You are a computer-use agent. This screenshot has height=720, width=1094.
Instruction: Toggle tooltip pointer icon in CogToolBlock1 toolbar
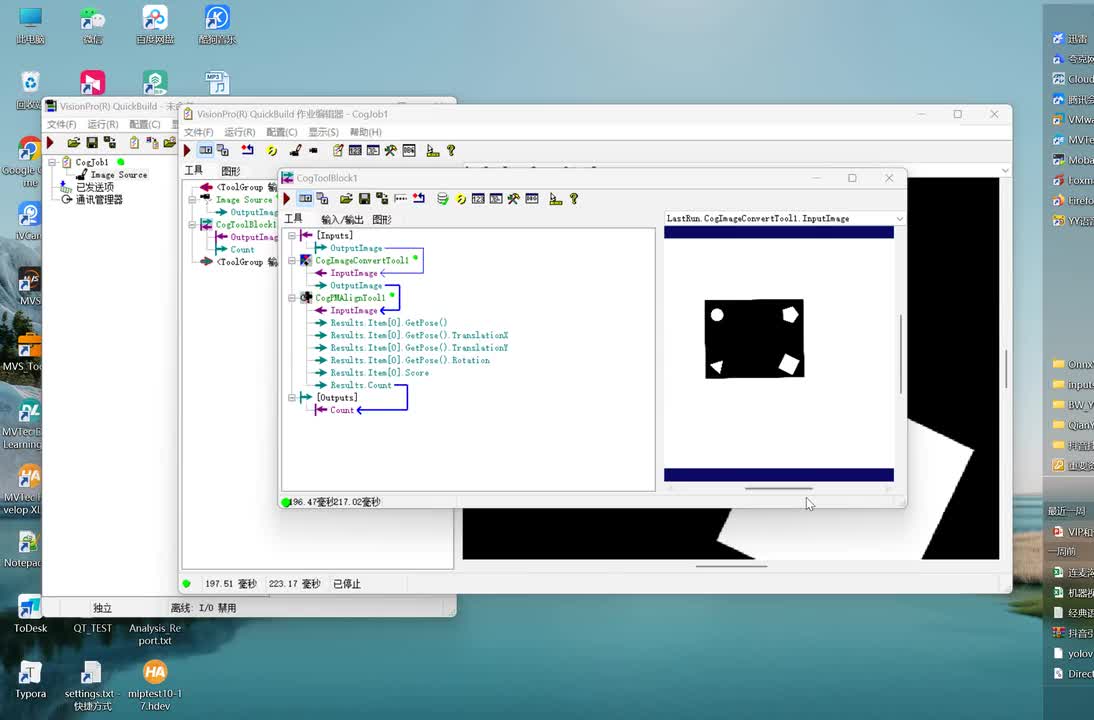coord(555,199)
